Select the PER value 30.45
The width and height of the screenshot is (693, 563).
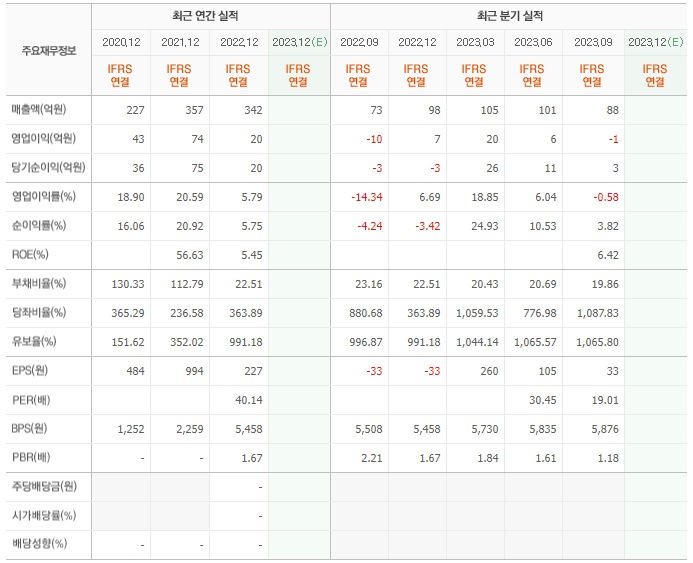543,400
